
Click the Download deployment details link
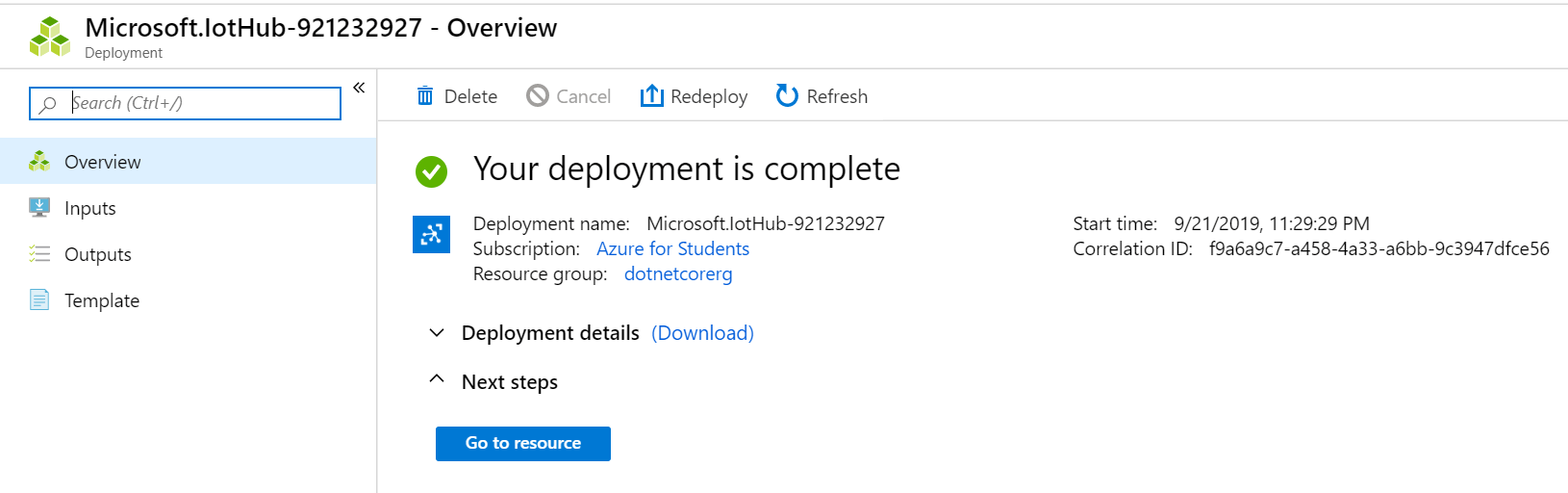pos(702,333)
